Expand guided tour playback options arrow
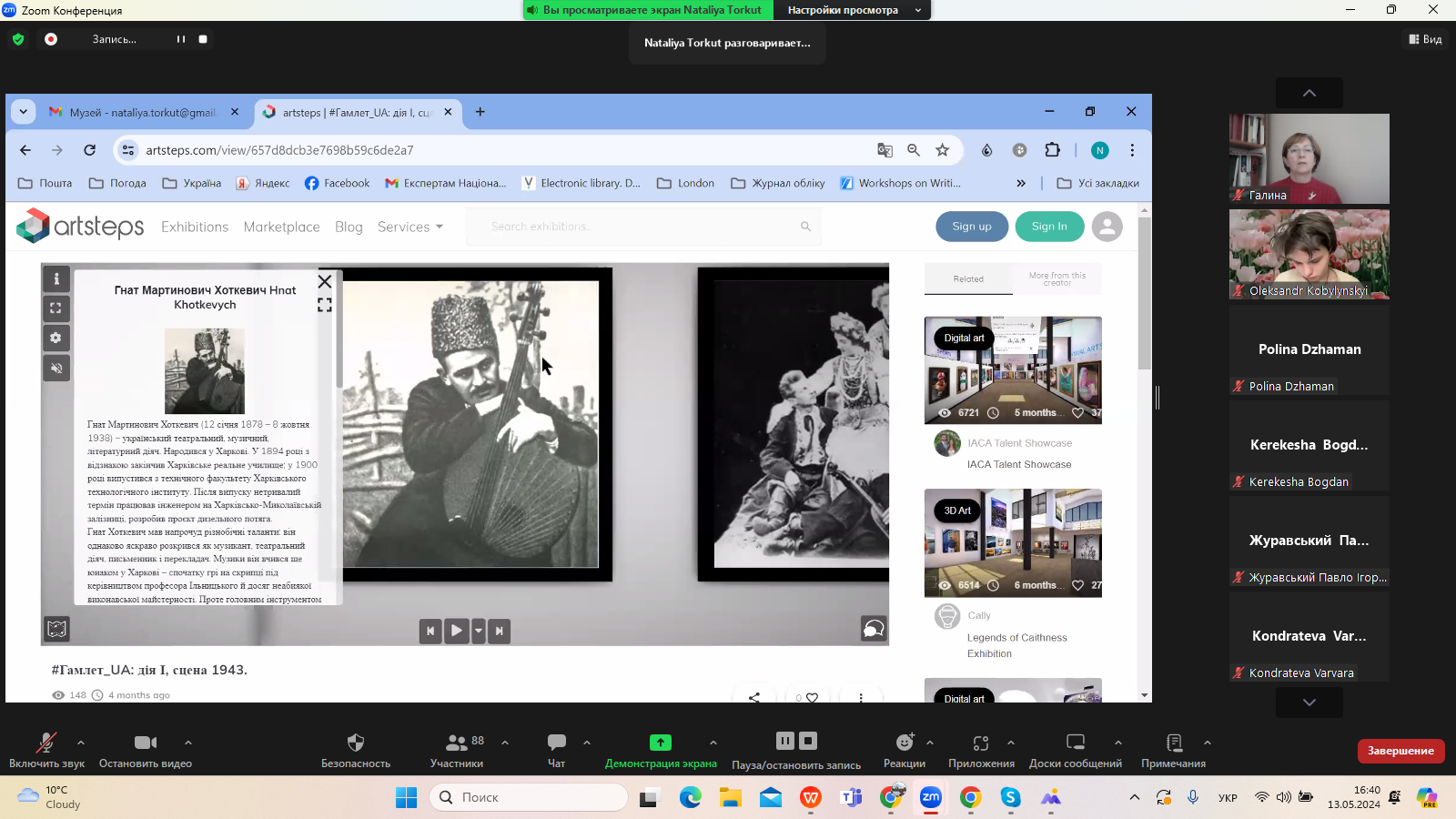The image size is (1456, 819). tap(479, 631)
